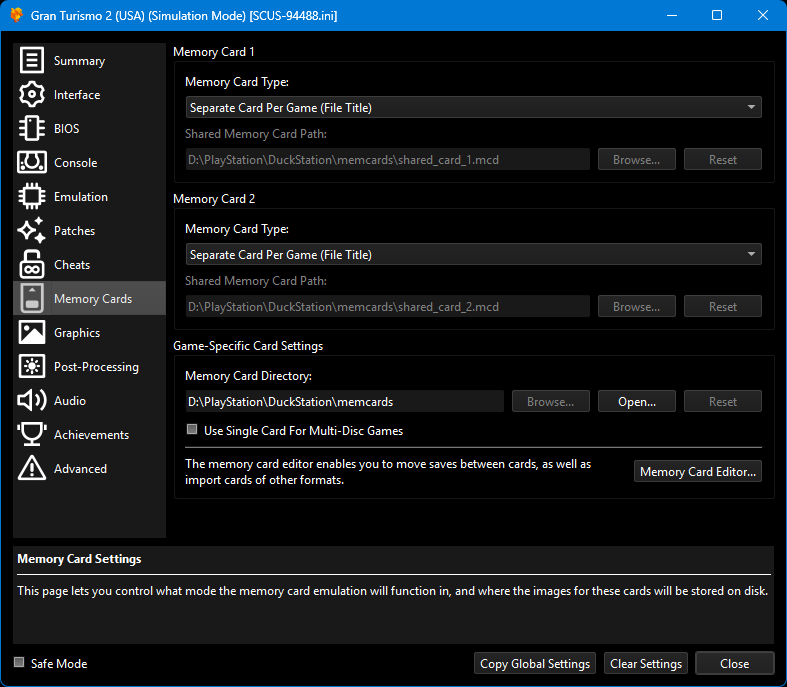This screenshot has height=687, width=787.
Task: Click the Copy Global Settings button
Action: coord(535,664)
